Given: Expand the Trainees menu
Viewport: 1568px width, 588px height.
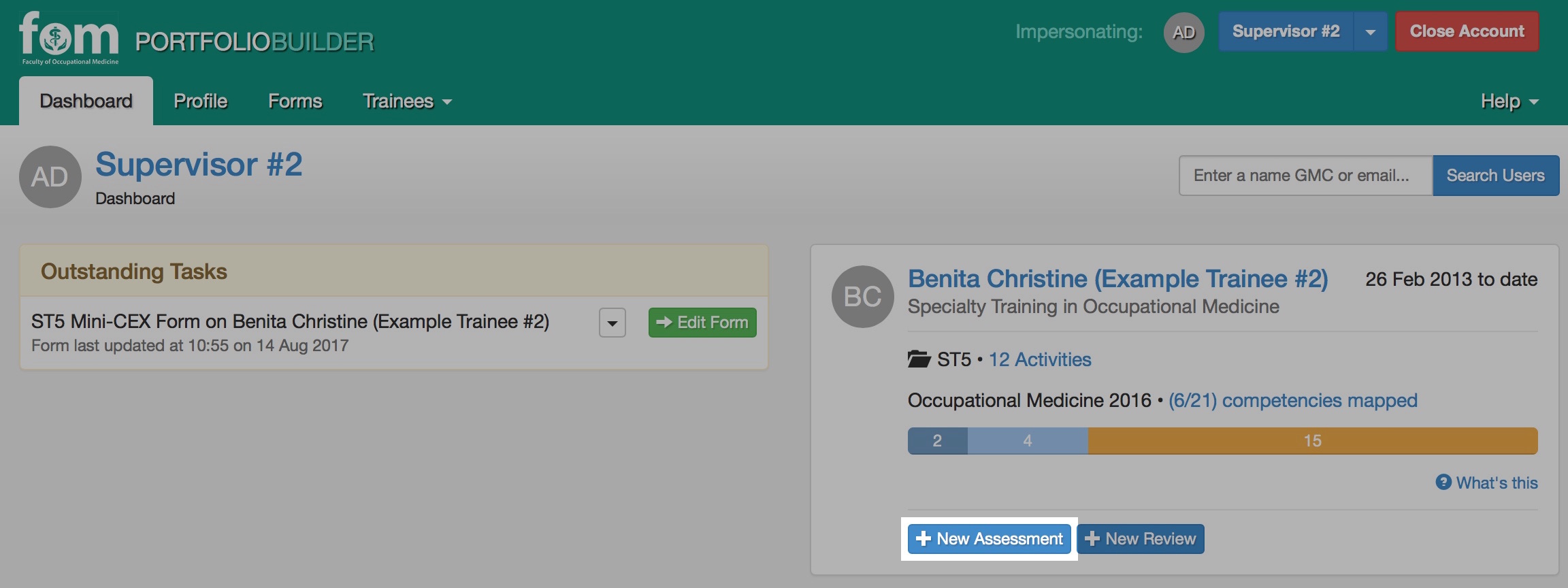Looking at the screenshot, I should point(407,101).
